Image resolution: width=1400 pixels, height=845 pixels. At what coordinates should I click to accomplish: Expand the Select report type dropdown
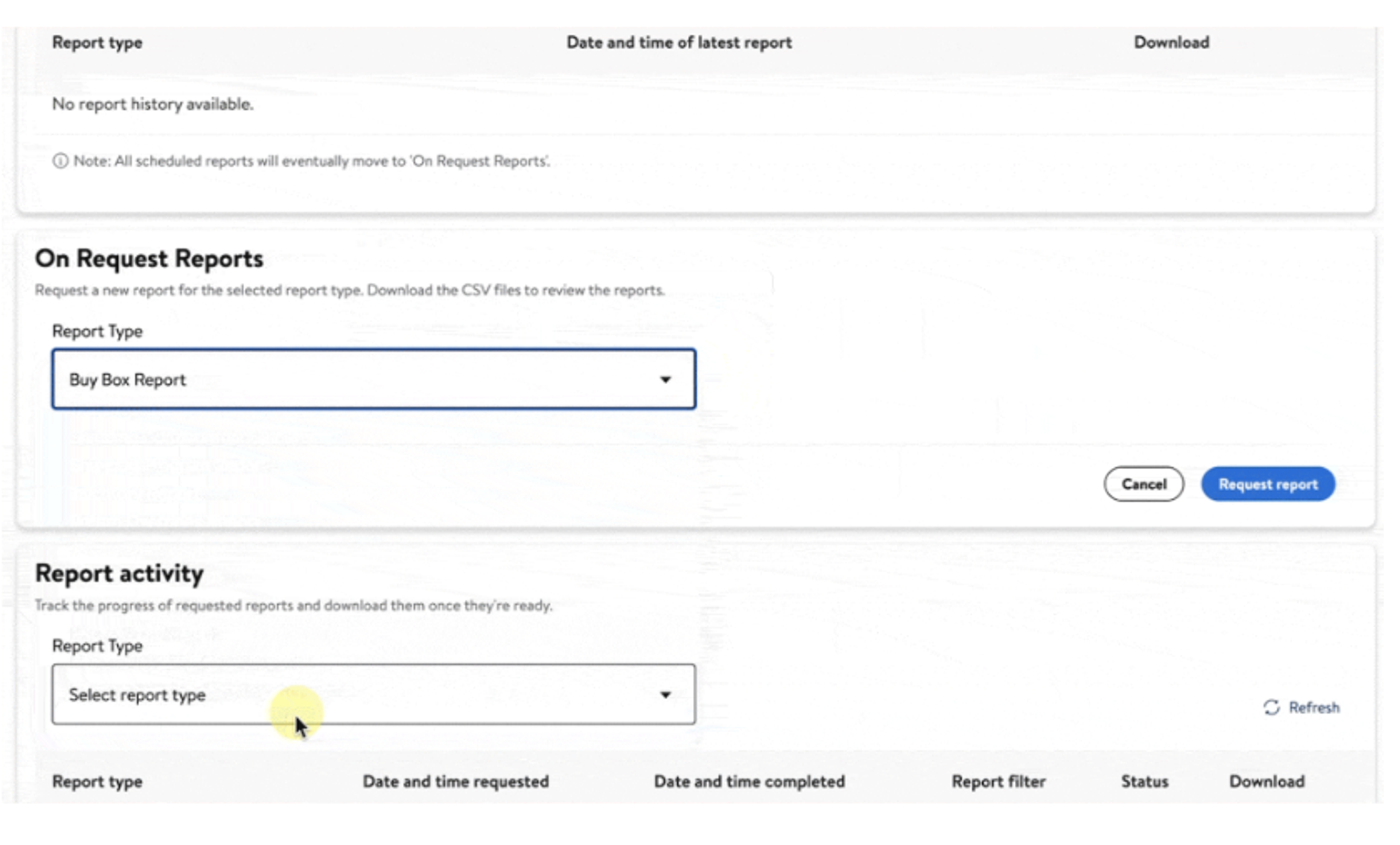point(363,694)
